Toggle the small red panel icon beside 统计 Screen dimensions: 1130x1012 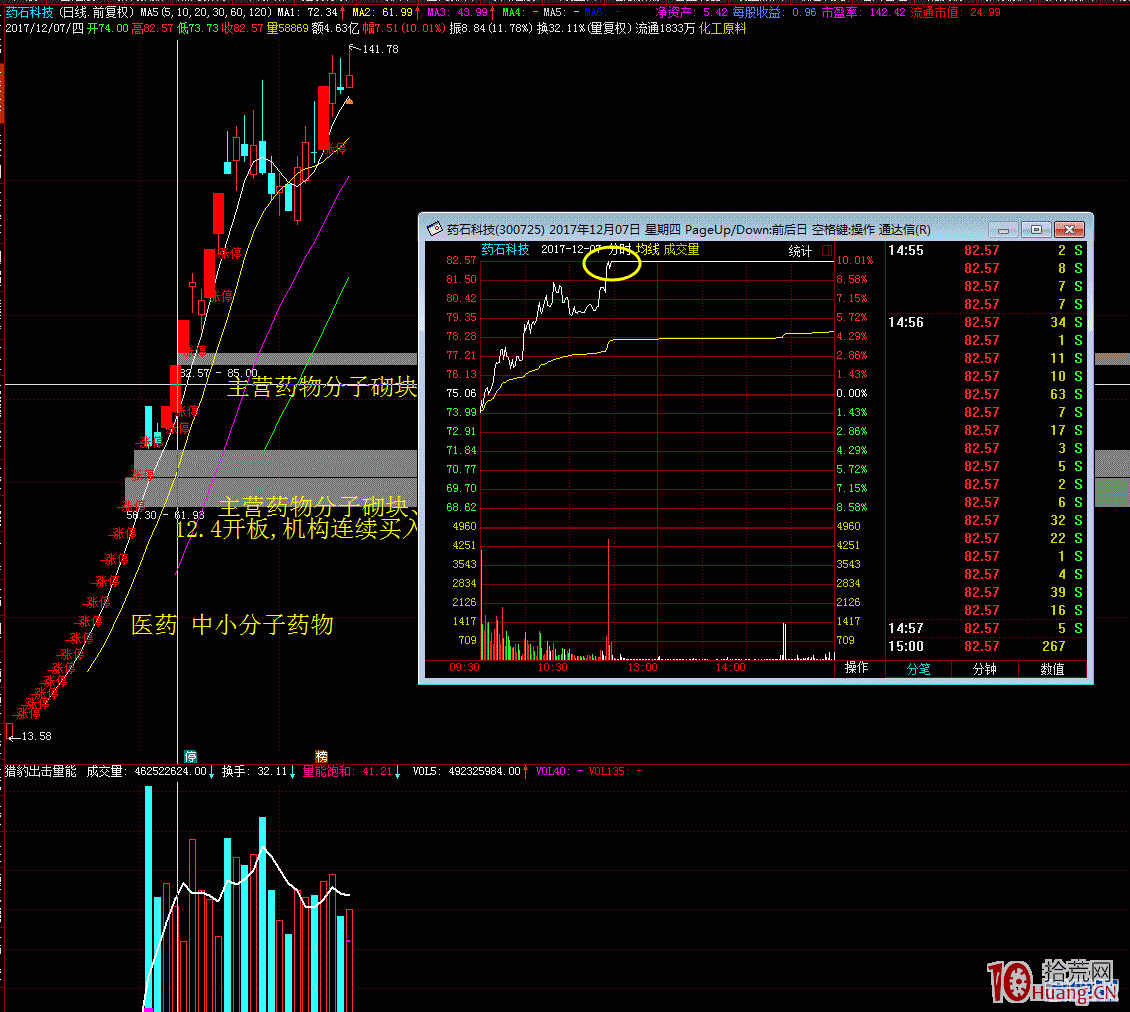pos(827,251)
